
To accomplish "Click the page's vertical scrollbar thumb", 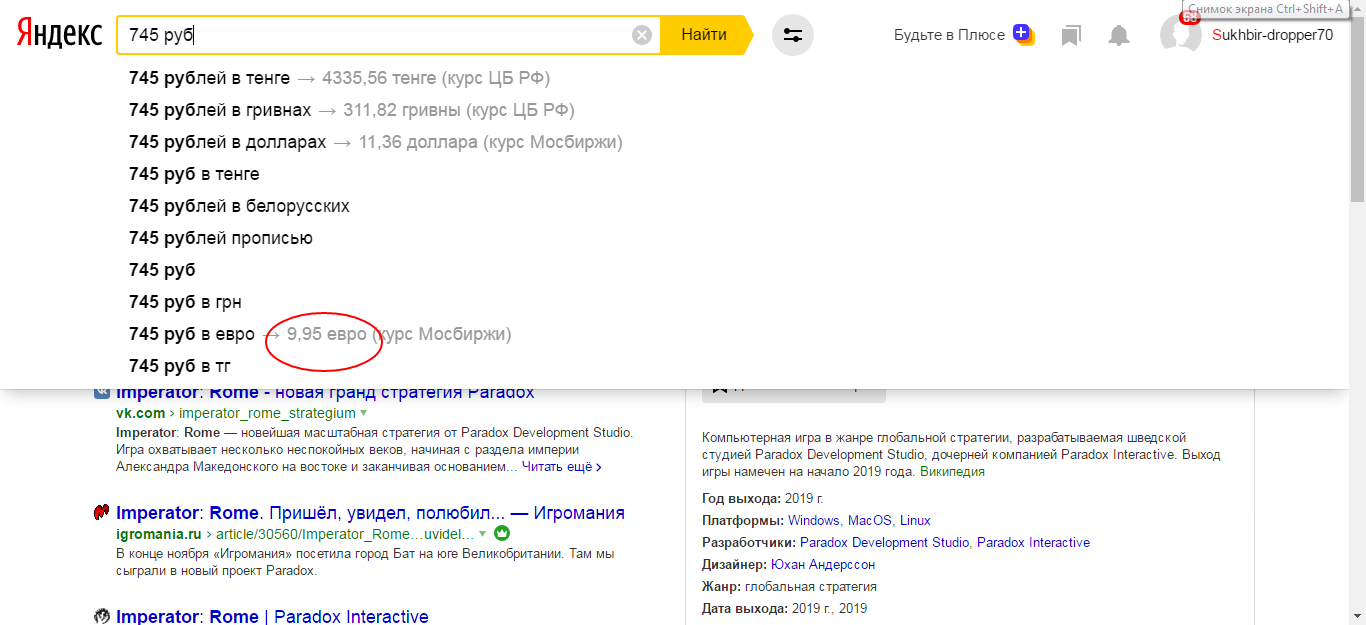I will pos(1357,110).
